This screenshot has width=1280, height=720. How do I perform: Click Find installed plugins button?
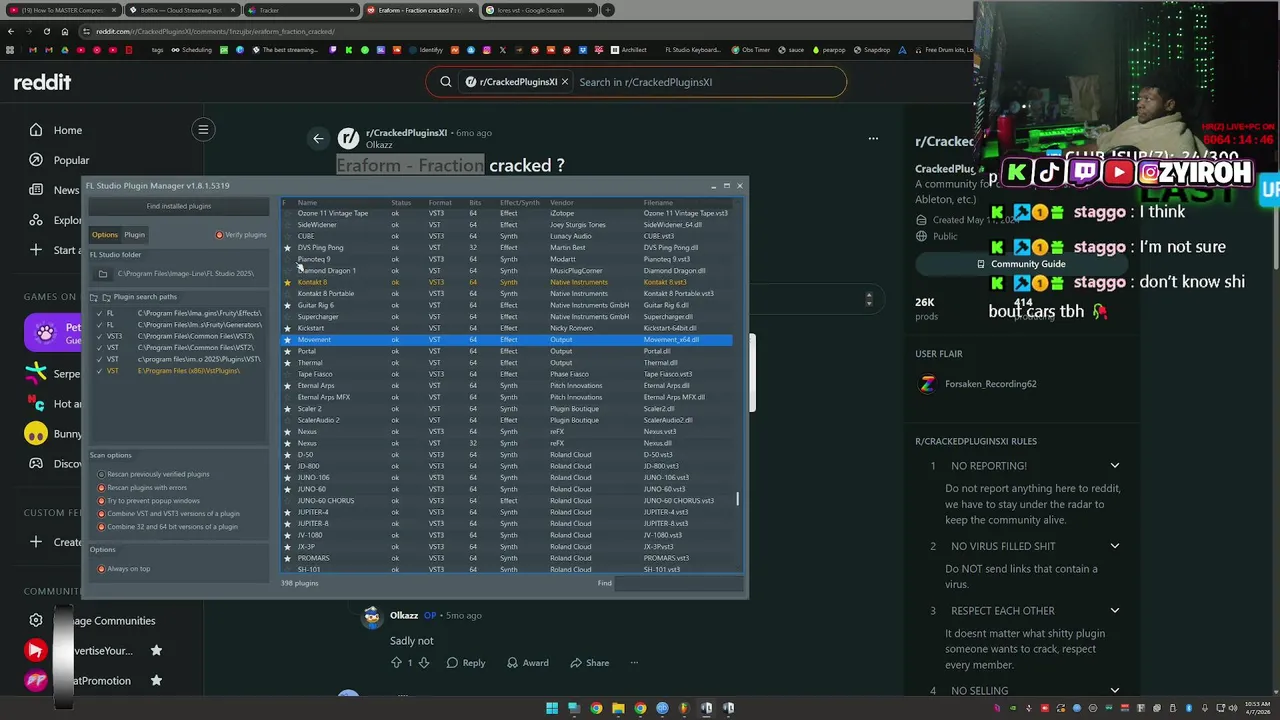pyautogui.click(x=179, y=206)
